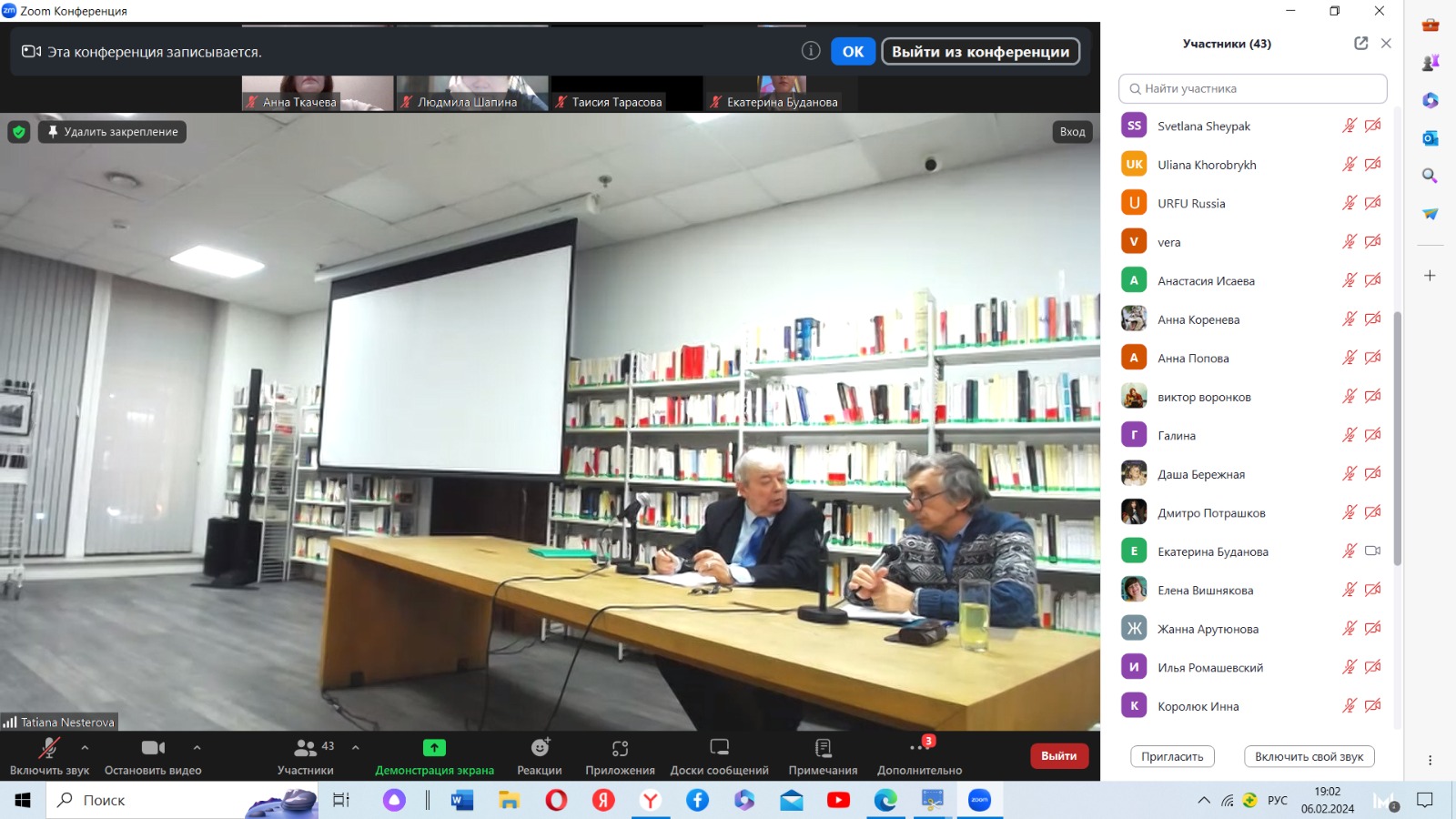Click the red Выйти button
This screenshot has height=819, width=1456.
(1058, 755)
